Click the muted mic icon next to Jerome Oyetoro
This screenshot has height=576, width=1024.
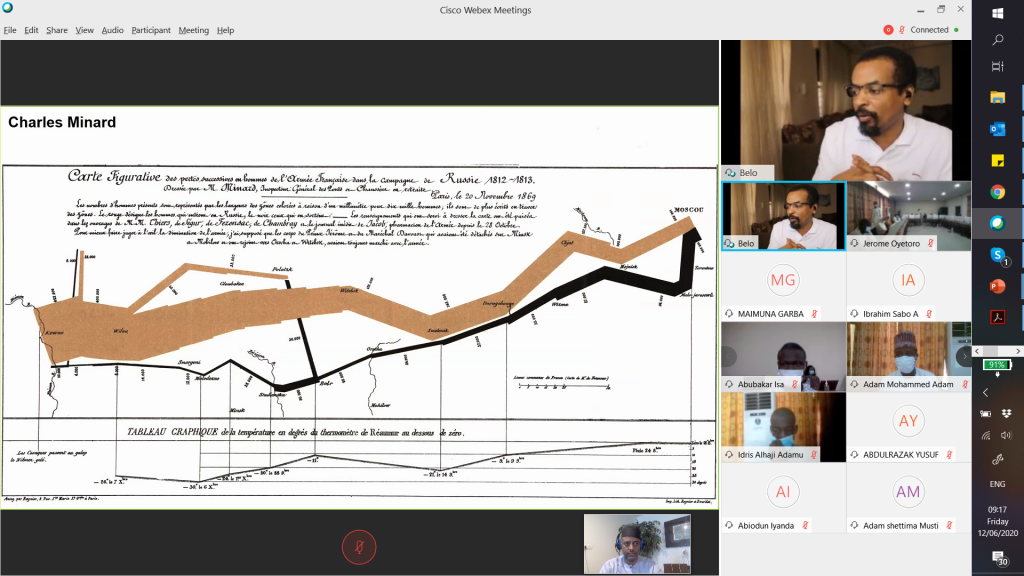tap(931, 244)
